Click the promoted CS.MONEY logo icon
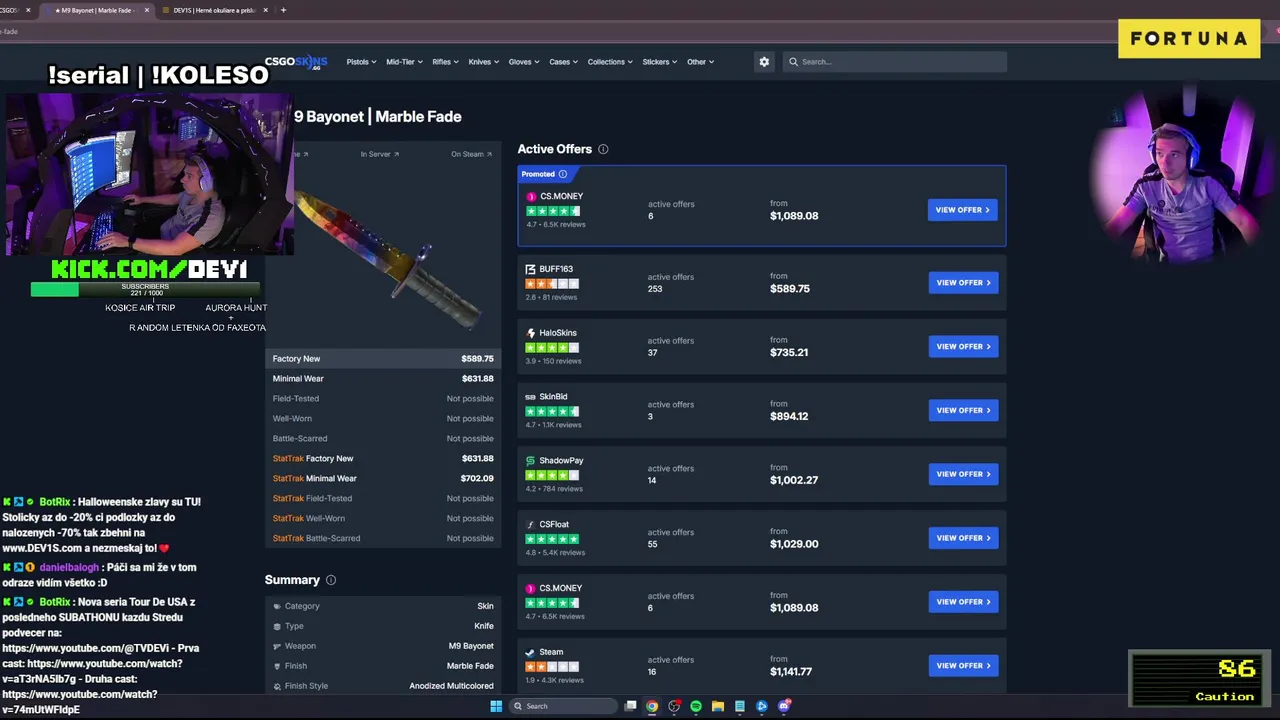This screenshot has height=720, width=1280. pyautogui.click(x=531, y=197)
